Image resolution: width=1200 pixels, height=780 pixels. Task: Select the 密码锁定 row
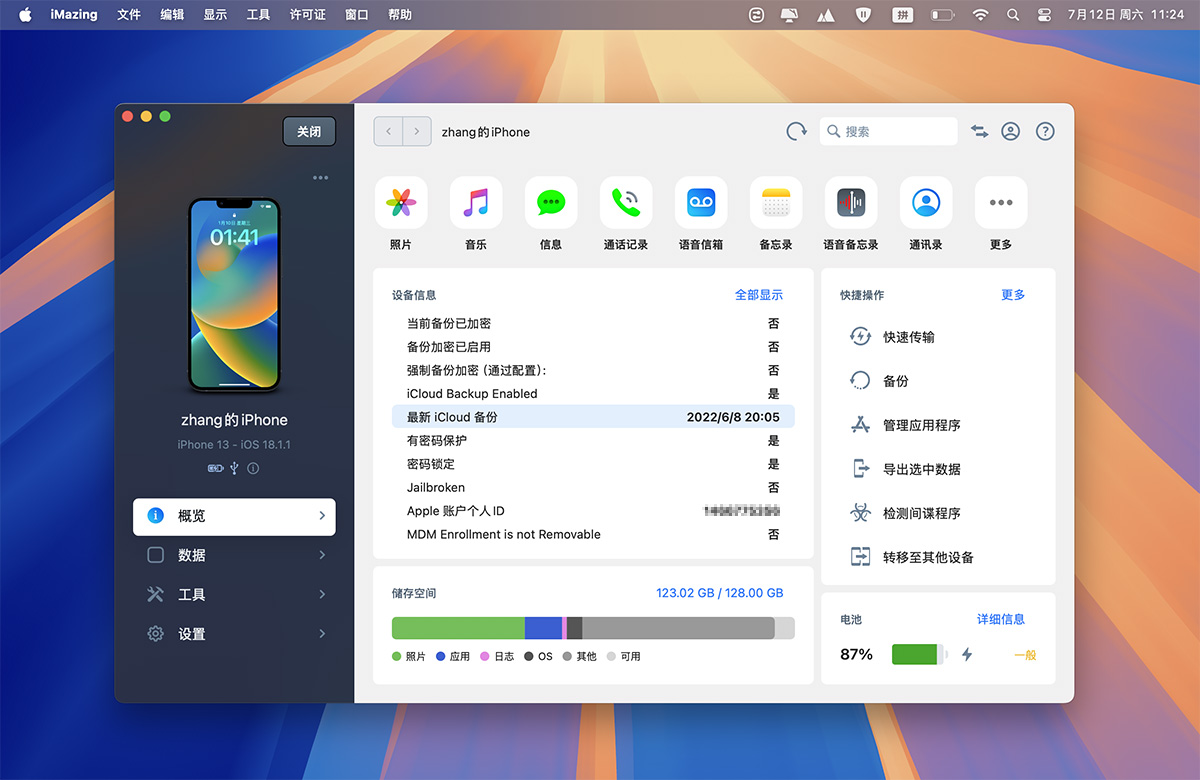click(593, 464)
